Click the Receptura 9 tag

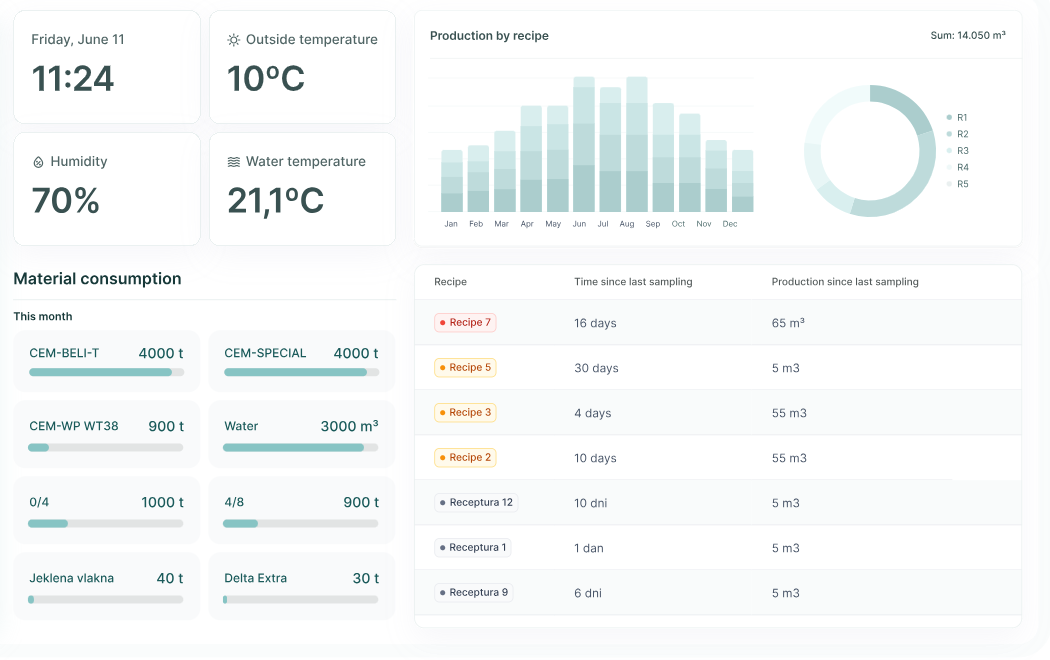473,593
